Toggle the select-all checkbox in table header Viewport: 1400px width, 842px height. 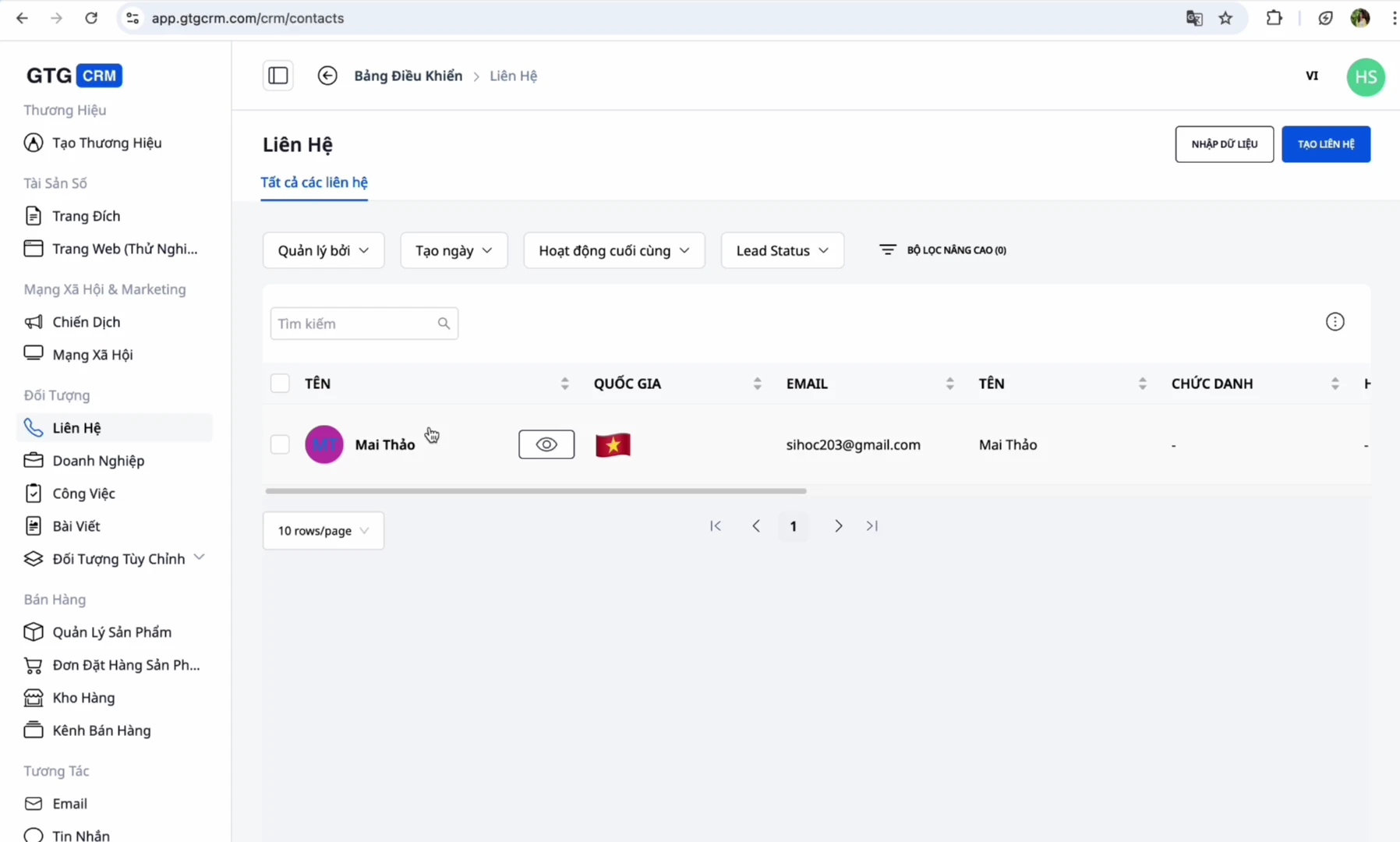[x=279, y=383]
